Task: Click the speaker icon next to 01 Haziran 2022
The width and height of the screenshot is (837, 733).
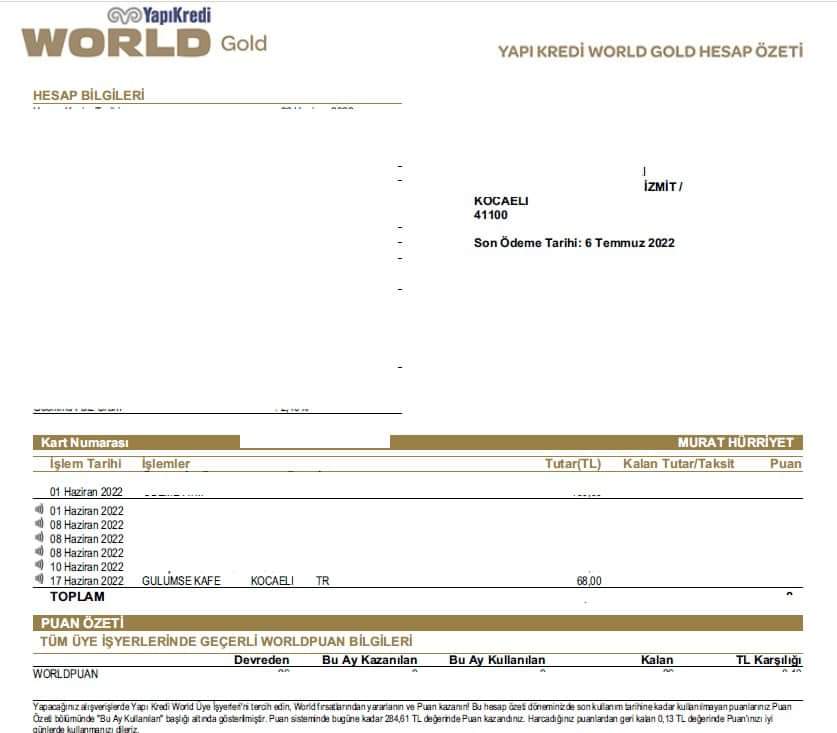Action: coord(39,509)
